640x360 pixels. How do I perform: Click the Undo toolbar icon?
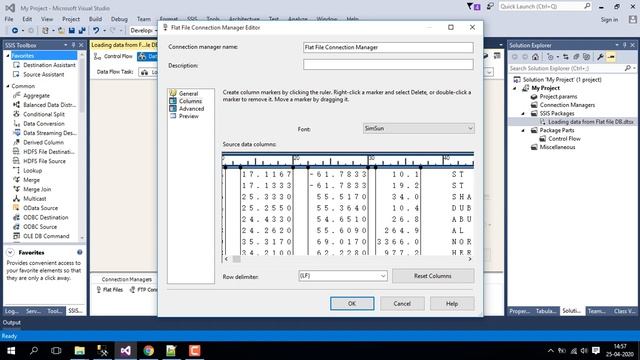pos(96,31)
